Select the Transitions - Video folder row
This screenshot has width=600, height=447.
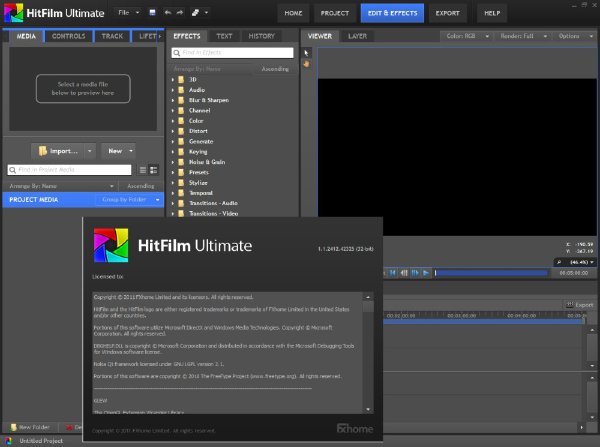(x=233, y=214)
